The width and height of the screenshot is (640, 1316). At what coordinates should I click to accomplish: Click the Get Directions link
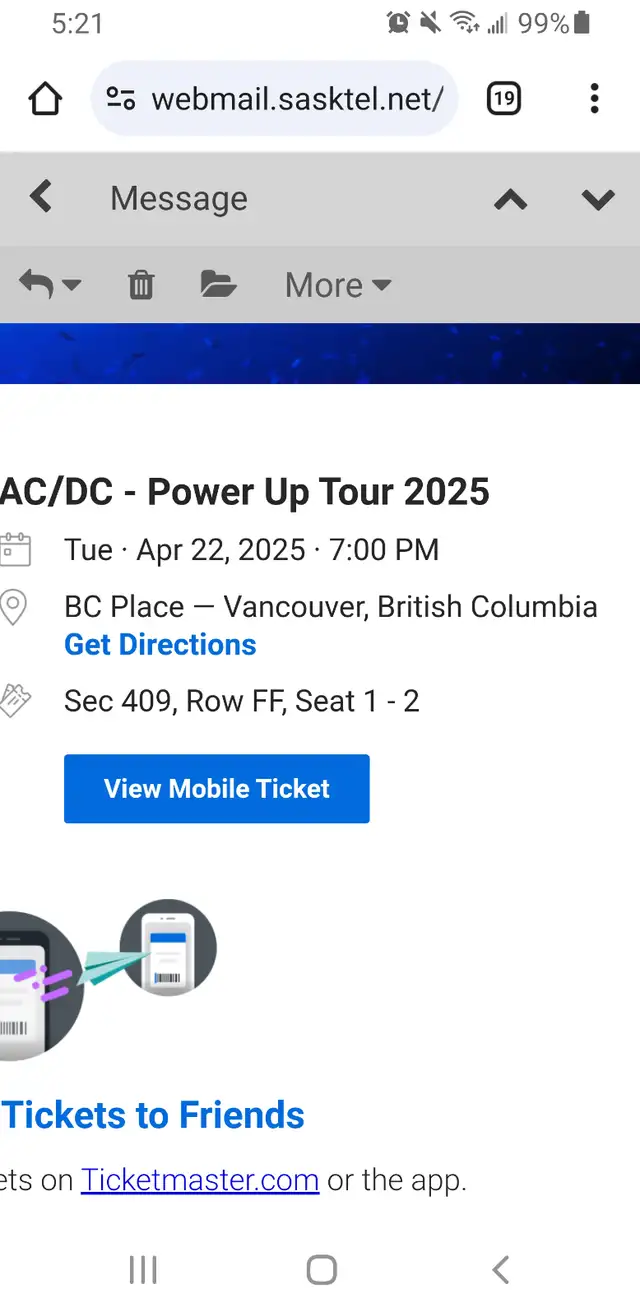pos(160,645)
